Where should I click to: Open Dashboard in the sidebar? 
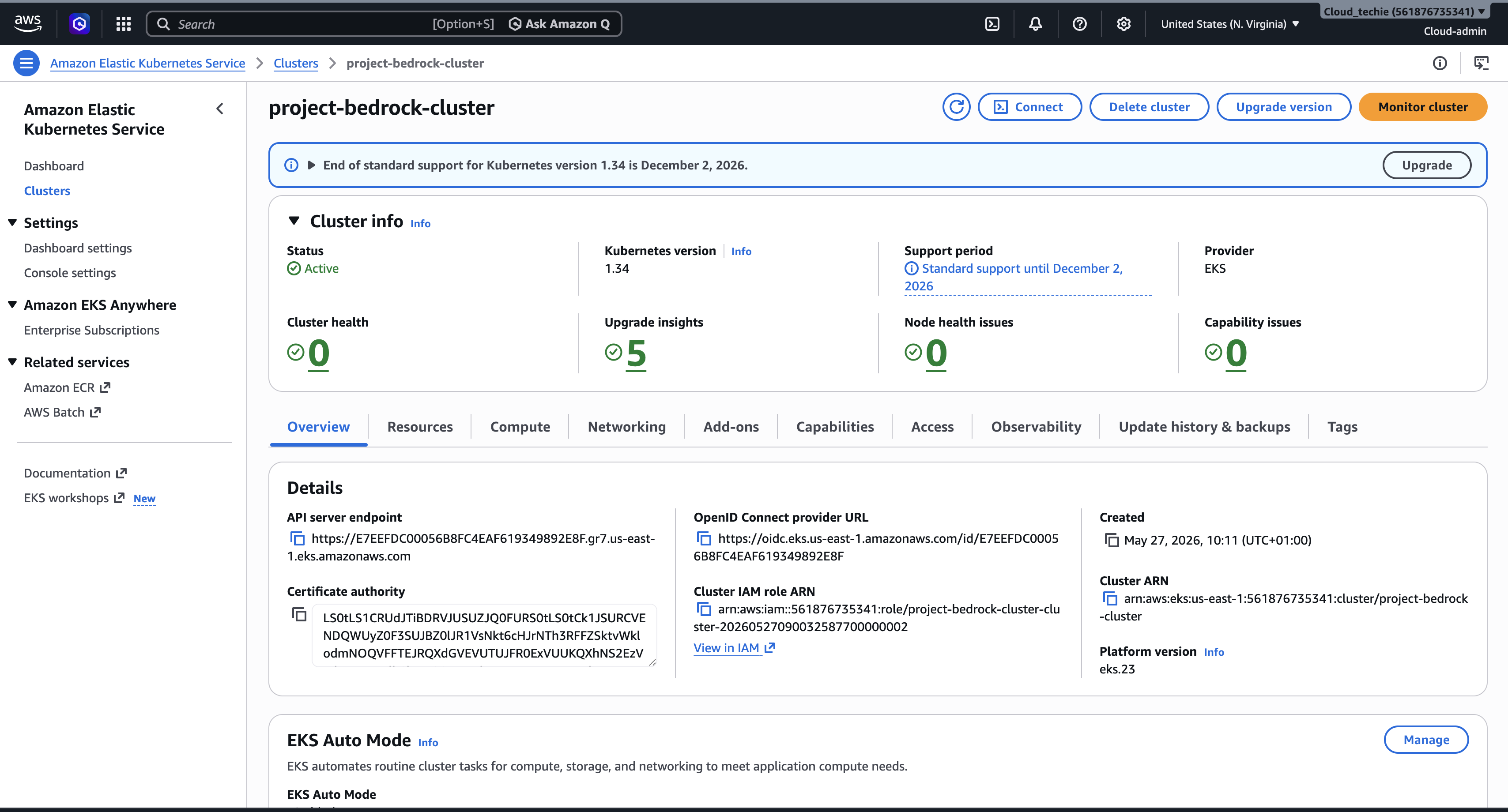pos(54,166)
